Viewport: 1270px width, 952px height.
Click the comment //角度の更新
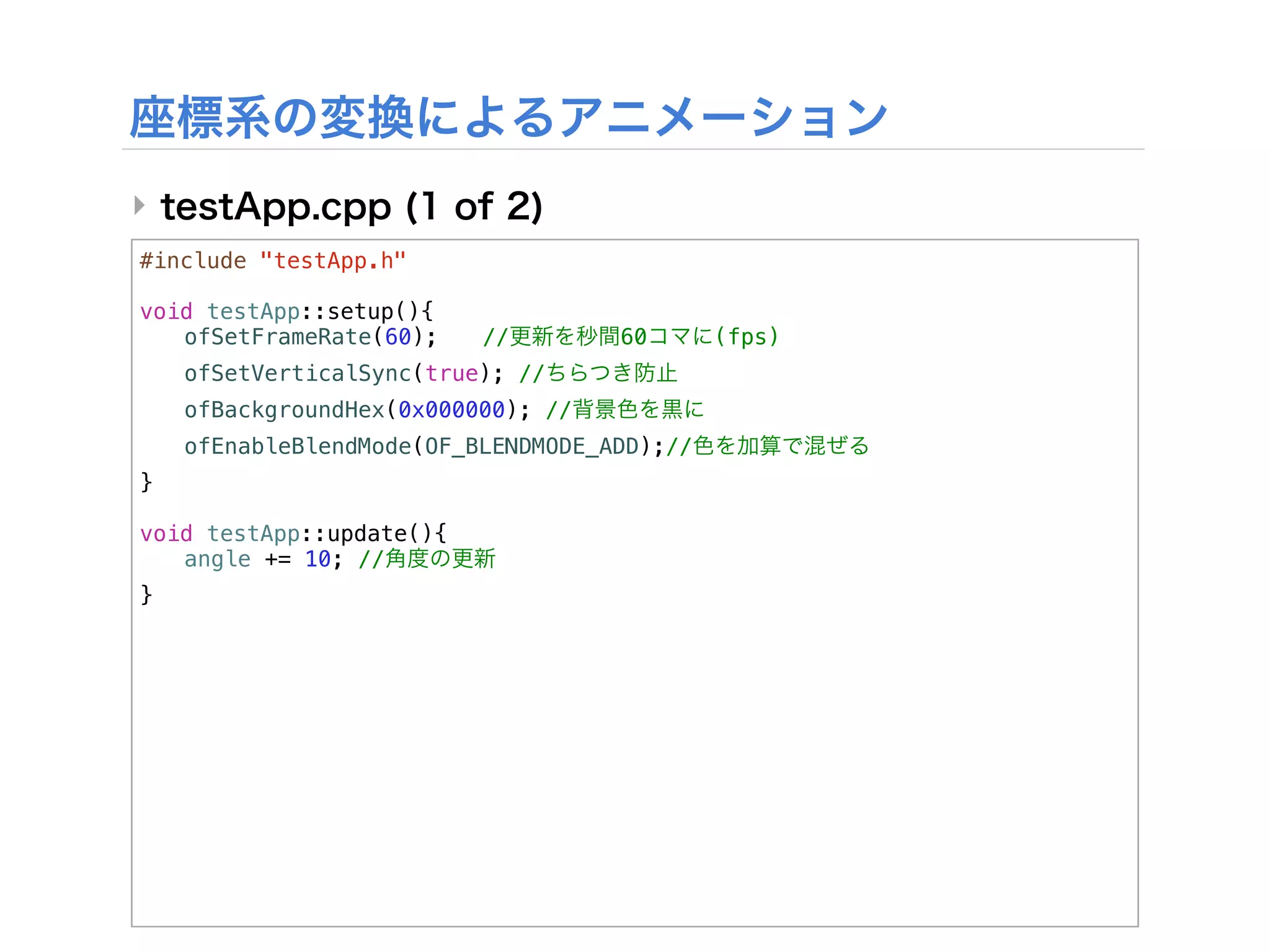(x=427, y=559)
